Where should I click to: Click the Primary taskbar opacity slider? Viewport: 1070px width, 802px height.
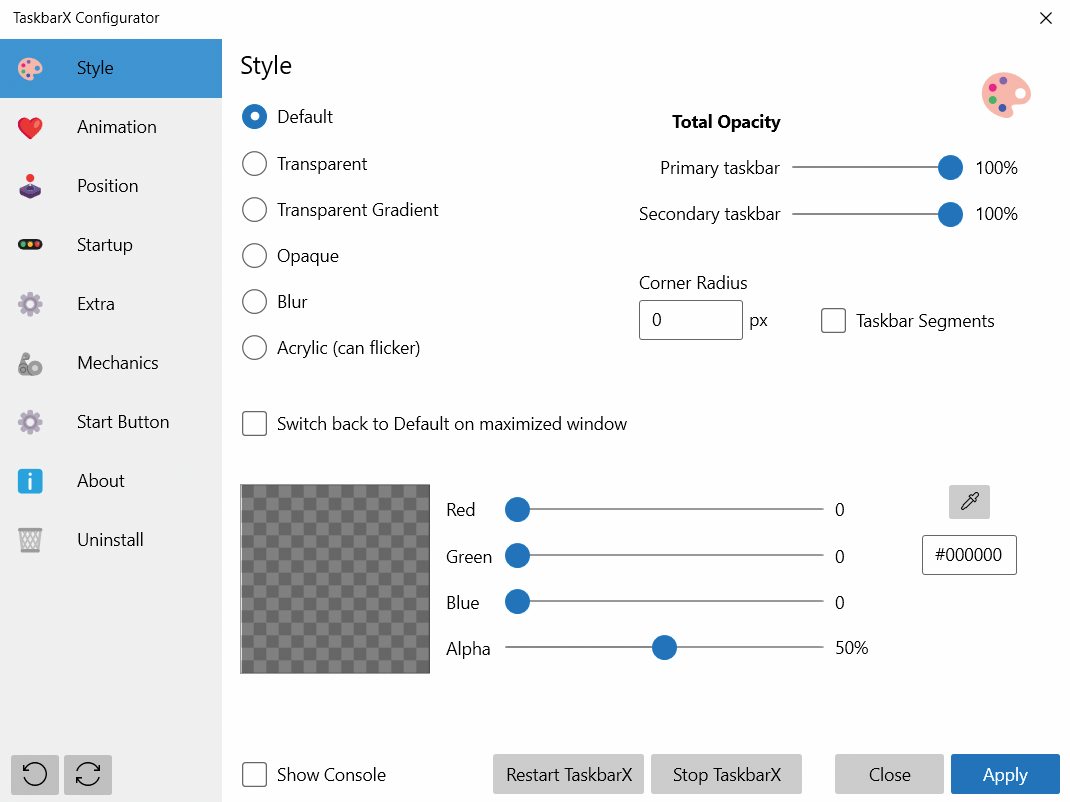click(x=877, y=167)
